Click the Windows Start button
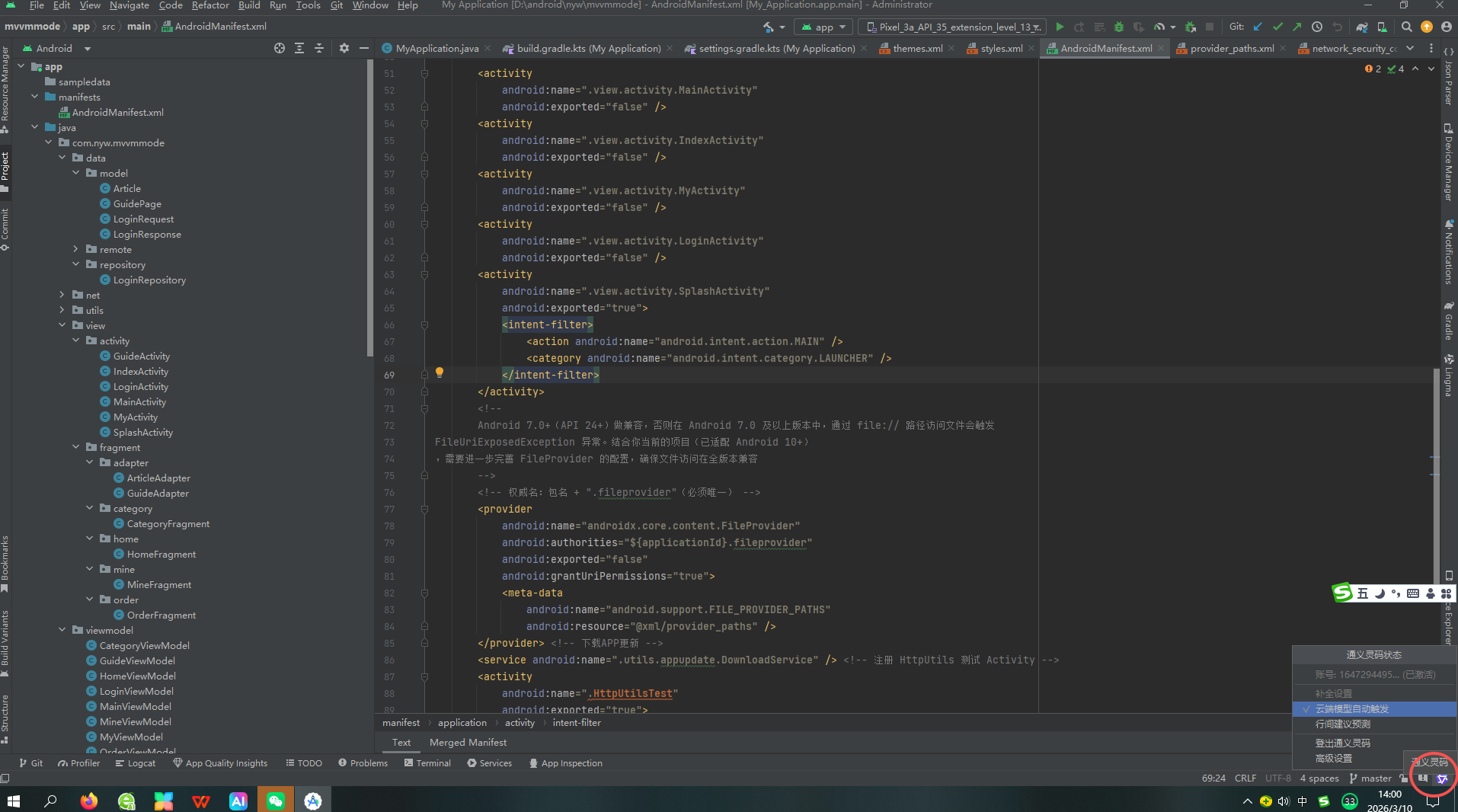Viewport: 1458px width, 812px height. click(x=14, y=801)
